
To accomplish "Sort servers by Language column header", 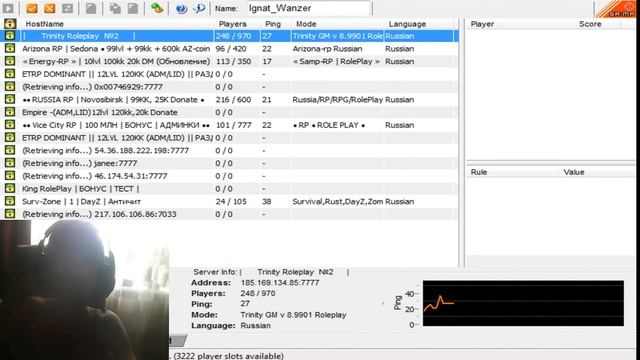I will pos(407,24).
